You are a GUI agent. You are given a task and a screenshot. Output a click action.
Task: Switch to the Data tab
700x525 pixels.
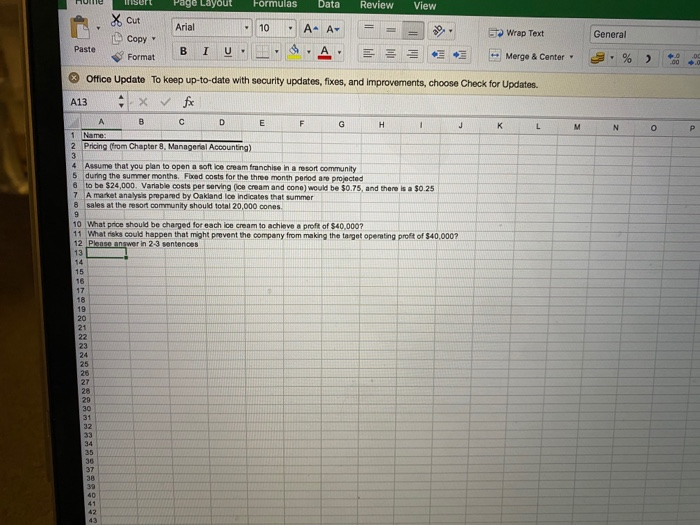click(x=329, y=4)
